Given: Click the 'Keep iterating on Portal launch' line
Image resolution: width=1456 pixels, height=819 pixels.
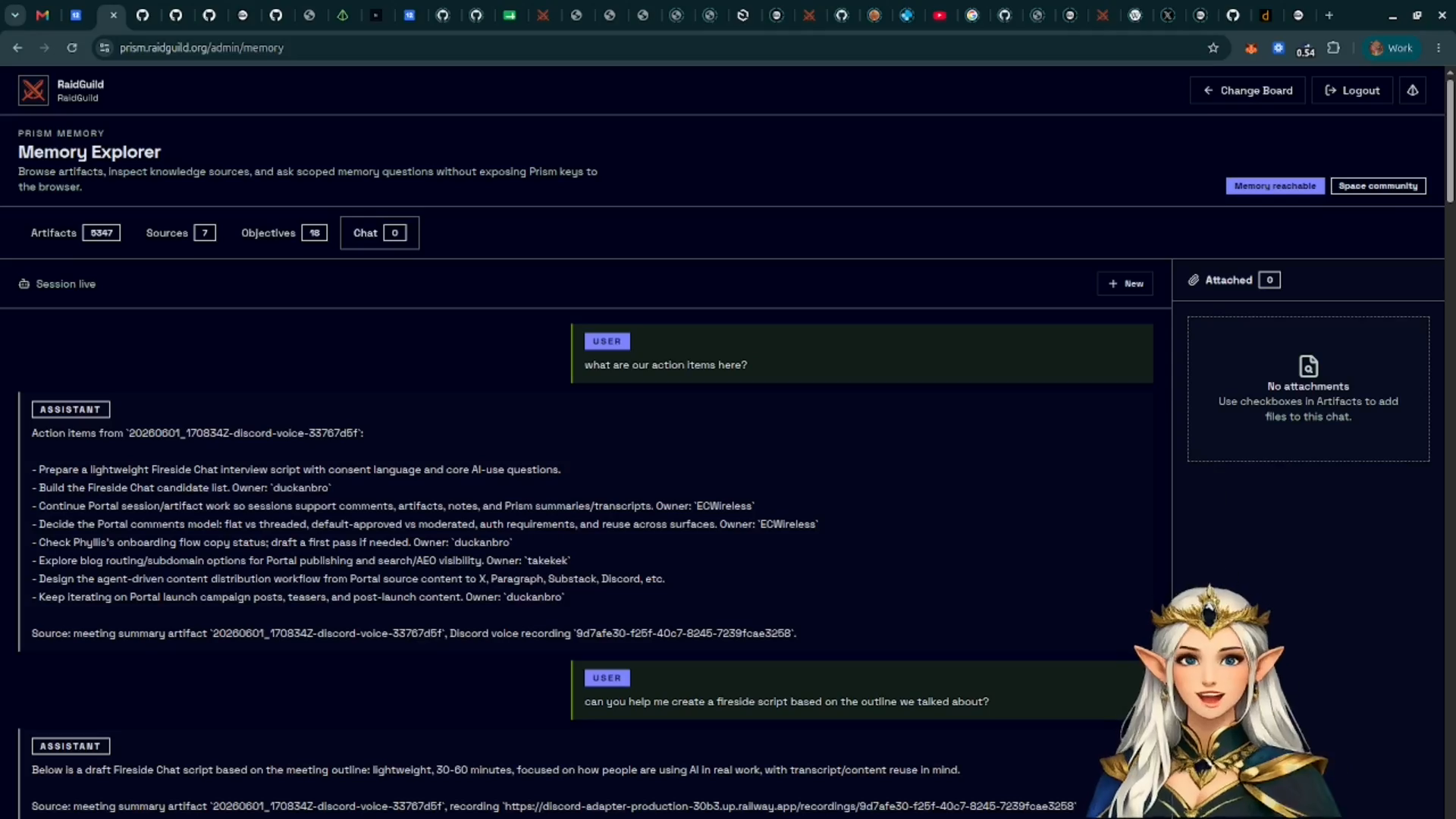Looking at the screenshot, I should pos(297,597).
